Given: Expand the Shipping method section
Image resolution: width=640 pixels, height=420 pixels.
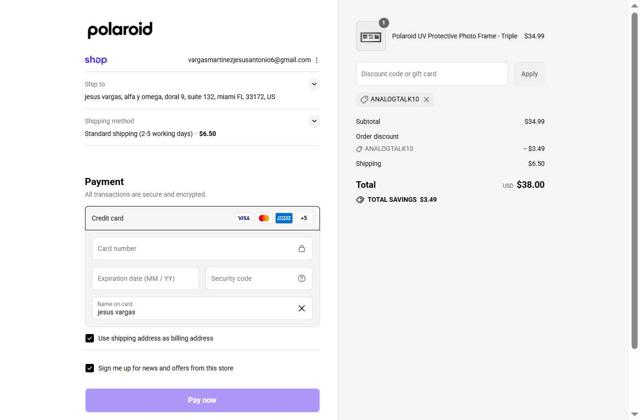Looking at the screenshot, I should click(313, 121).
